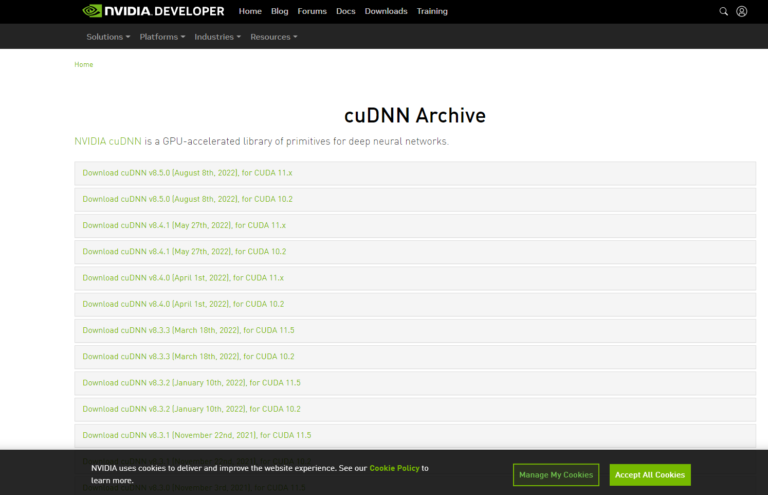Expand the Solutions dropdown menu
The width and height of the screenshot is (768, 495).
click(108, 37)
